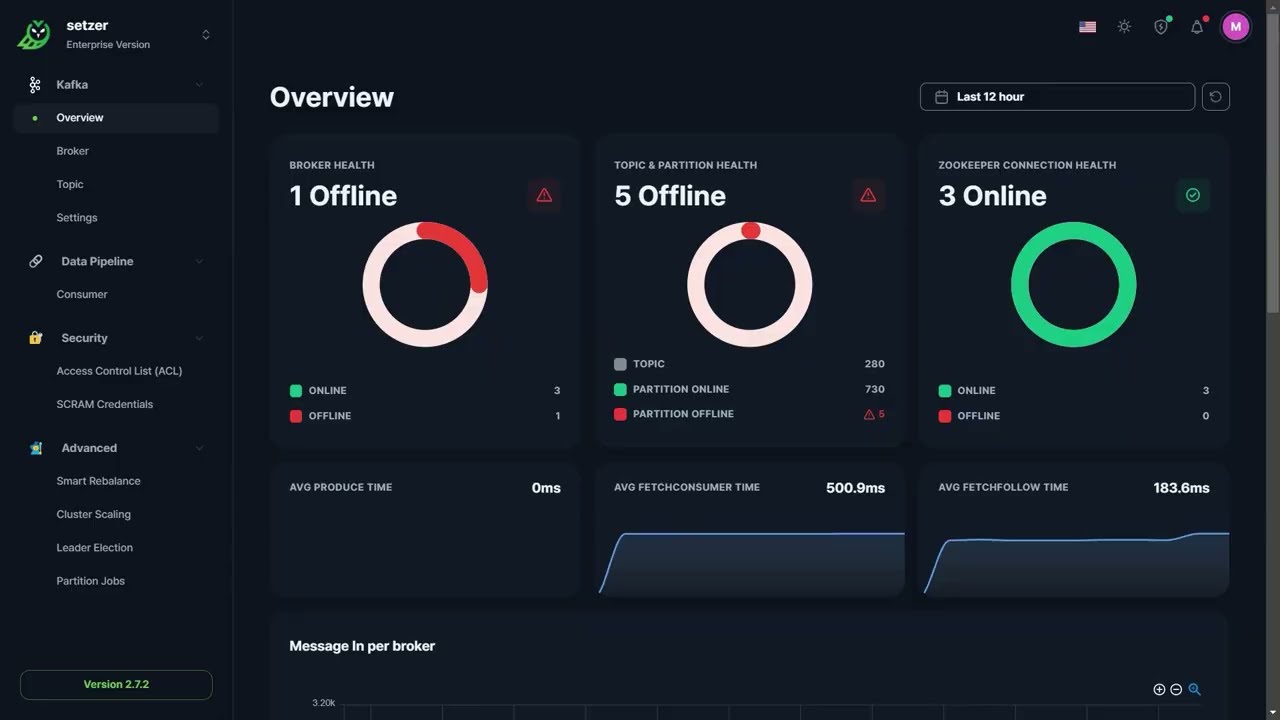Screen dimensions: 1280x720
Task: Toggle light theme with sun icon
Action: click(1124, 27)
